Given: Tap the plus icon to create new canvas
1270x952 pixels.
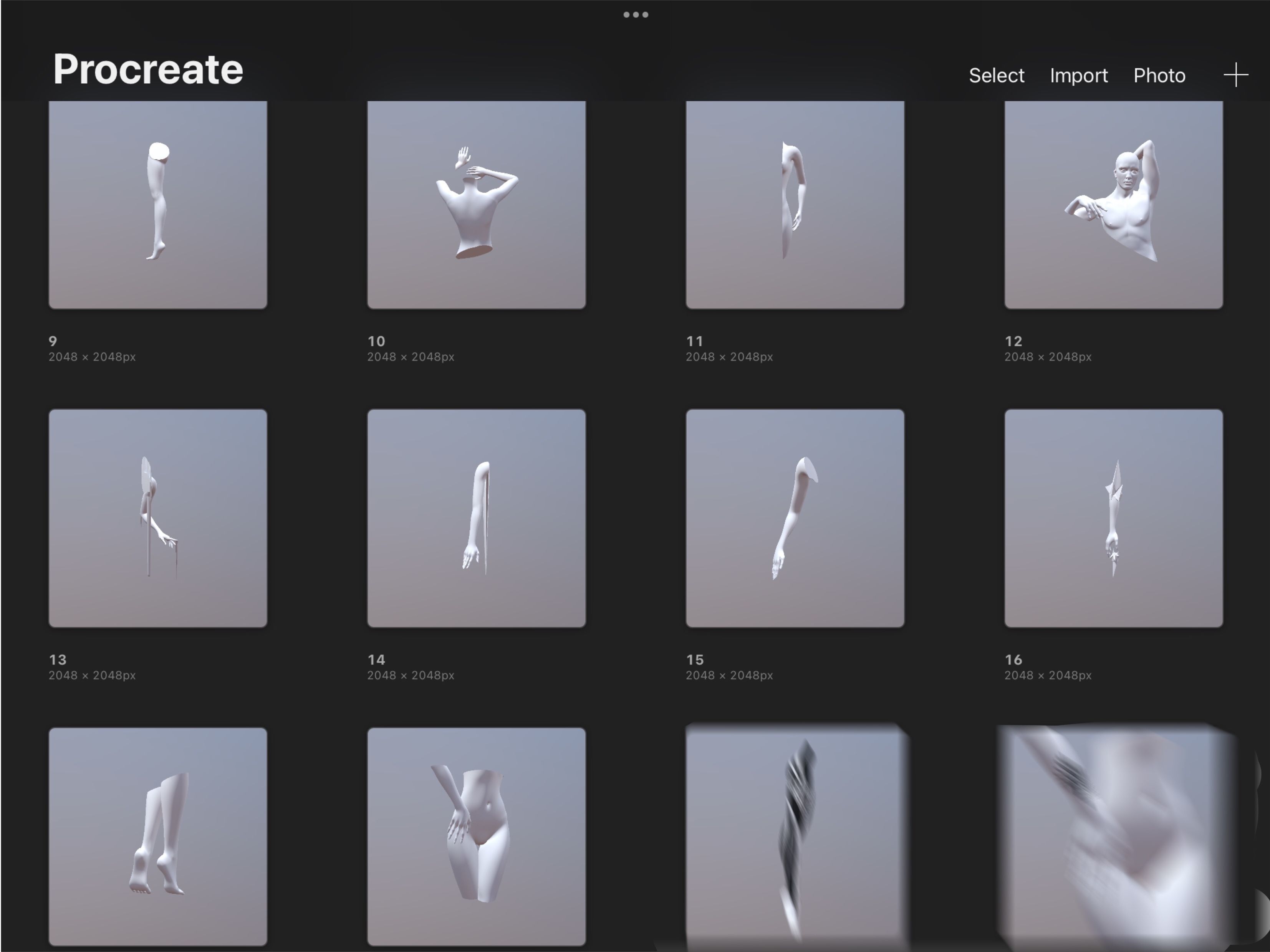Looking at the screenshot, I should (x=1235, y=75).
